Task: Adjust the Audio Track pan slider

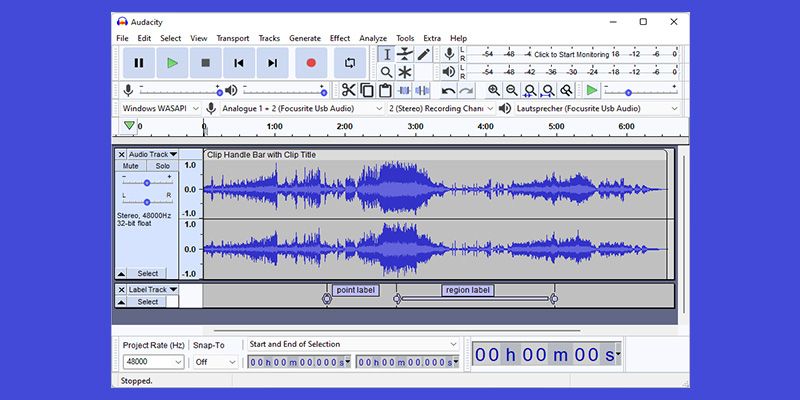Action: tap(147, 202)
